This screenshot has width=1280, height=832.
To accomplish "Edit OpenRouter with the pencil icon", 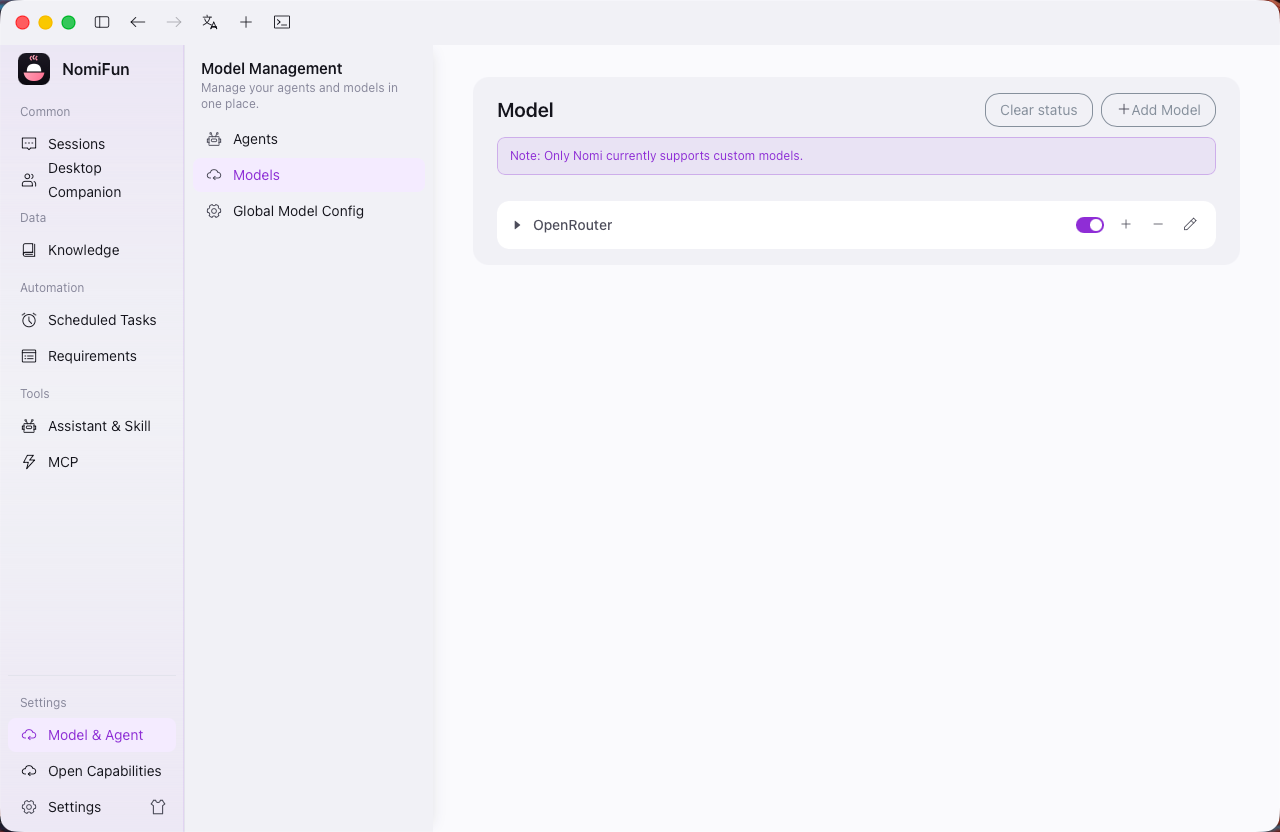I will click(1190, 225).
